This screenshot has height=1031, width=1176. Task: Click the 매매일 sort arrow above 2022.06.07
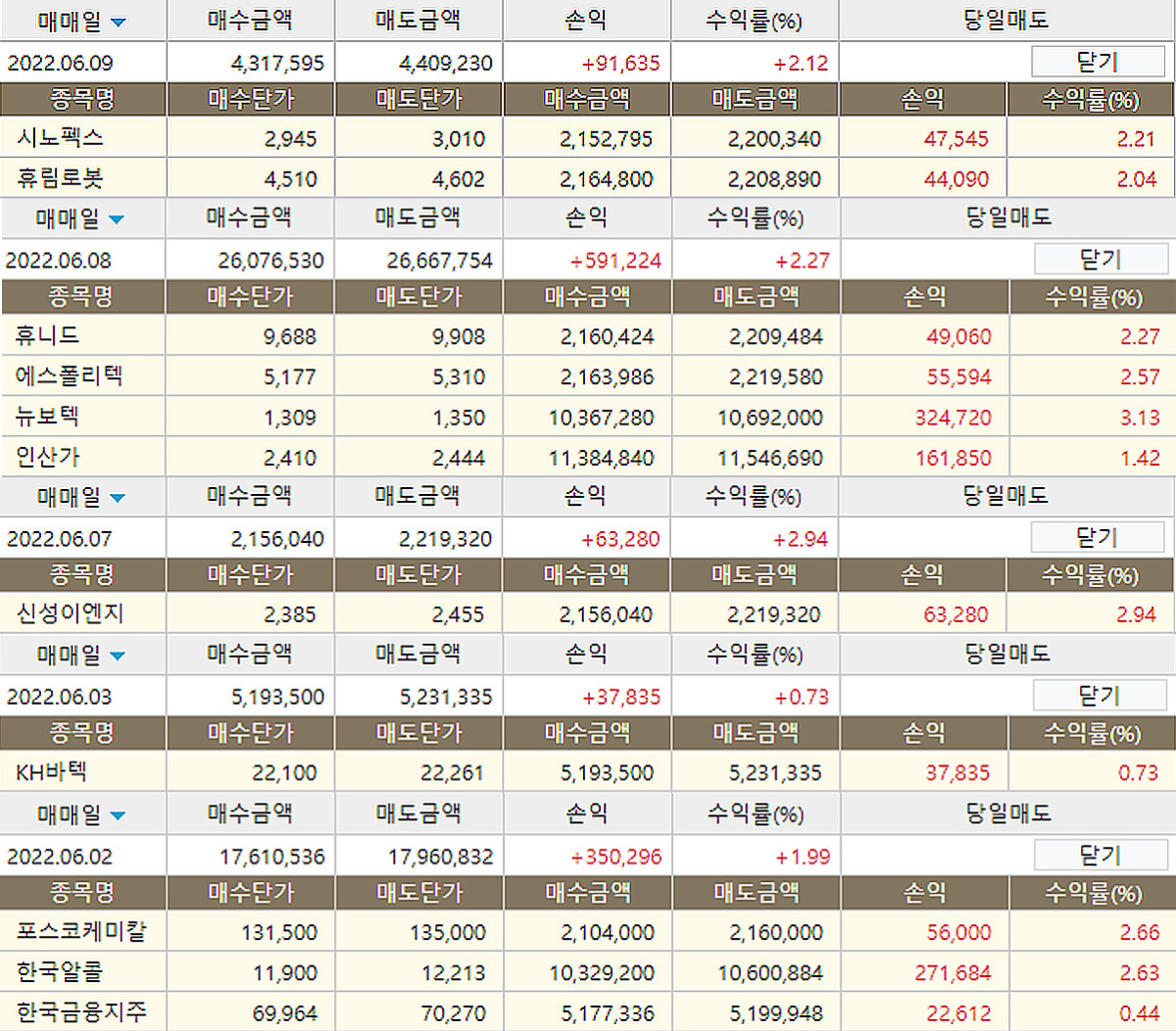118,498
